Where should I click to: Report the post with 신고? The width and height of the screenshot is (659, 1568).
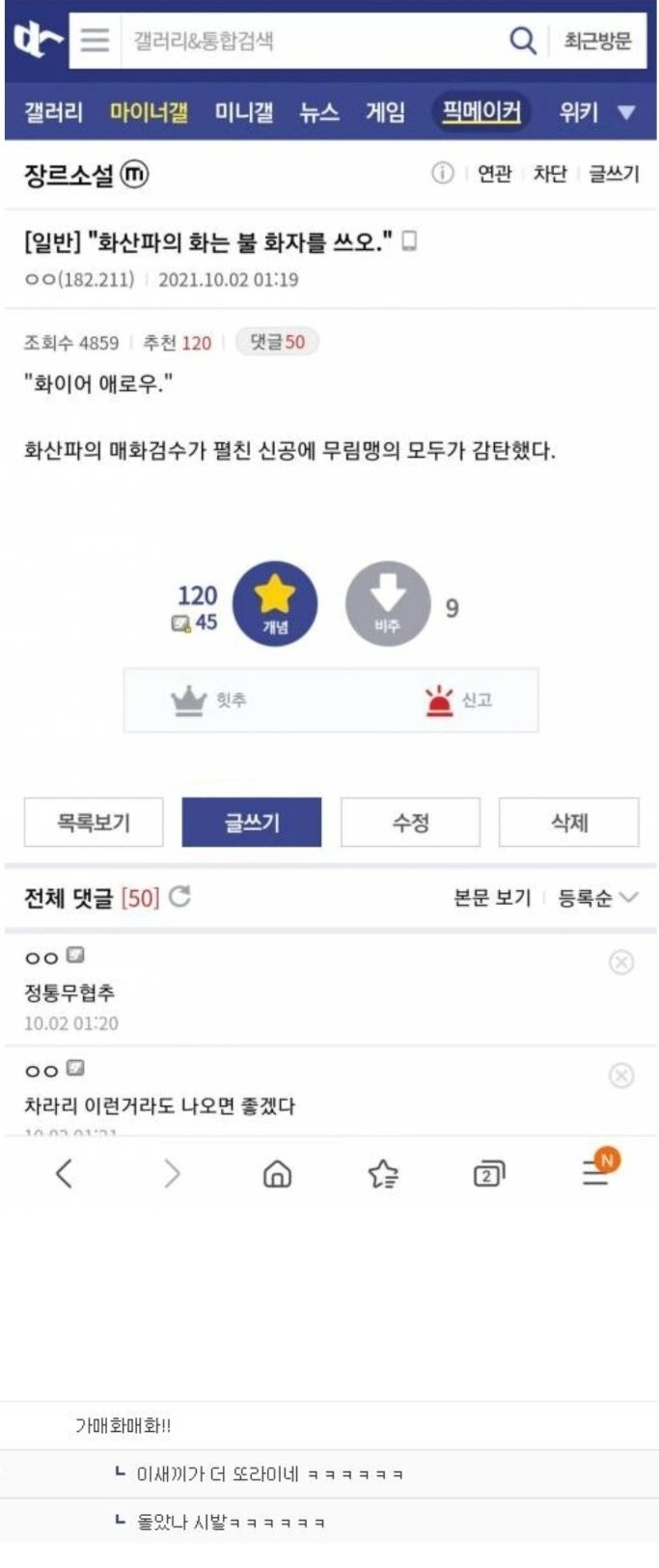458,700
